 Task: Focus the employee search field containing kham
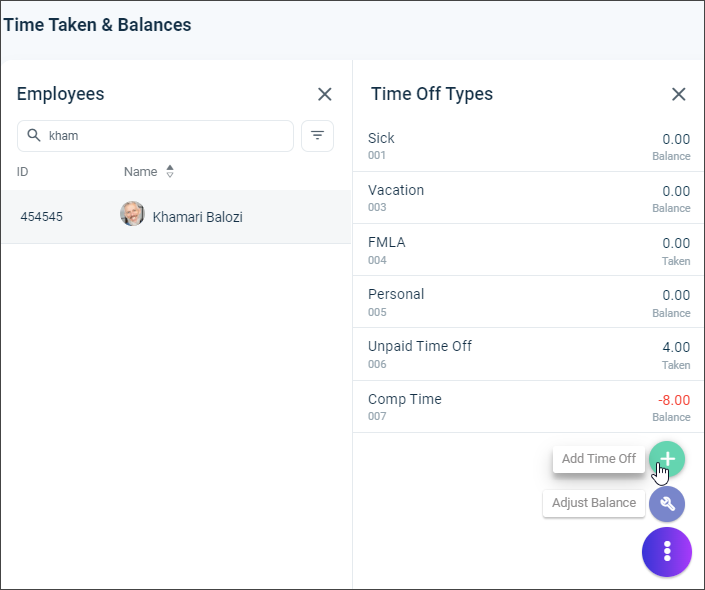tap(155, 136)
